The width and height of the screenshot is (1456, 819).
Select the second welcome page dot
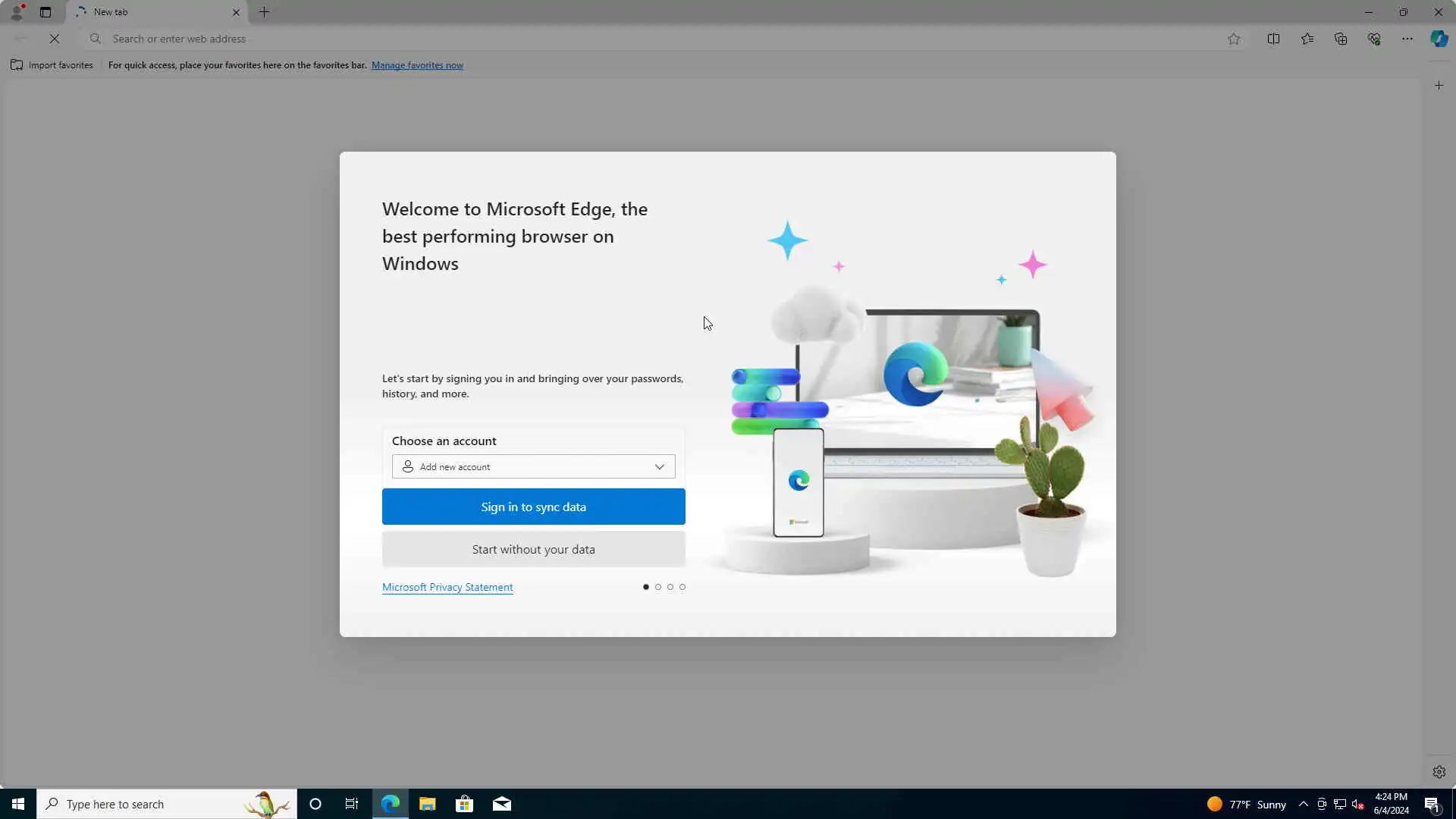tap(658, 587)
